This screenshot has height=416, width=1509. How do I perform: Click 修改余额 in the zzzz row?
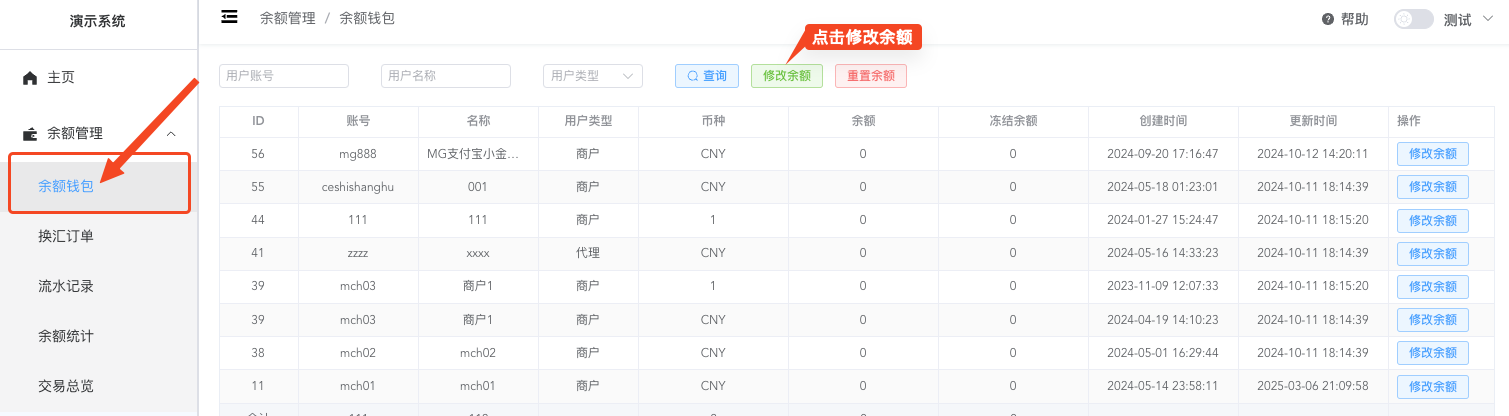[1433, 253]
